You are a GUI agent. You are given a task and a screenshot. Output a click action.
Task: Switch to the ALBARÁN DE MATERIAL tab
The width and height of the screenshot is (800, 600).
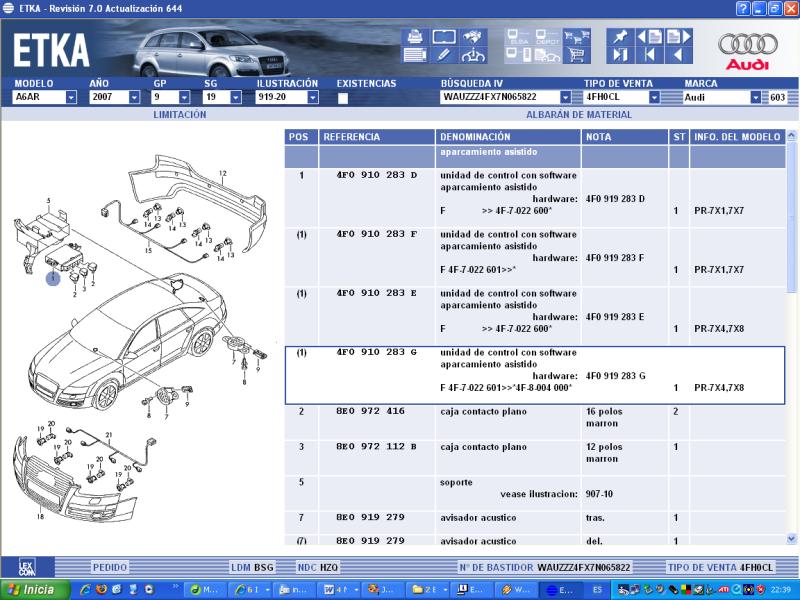pyautogui.click(x=579, y=115)
